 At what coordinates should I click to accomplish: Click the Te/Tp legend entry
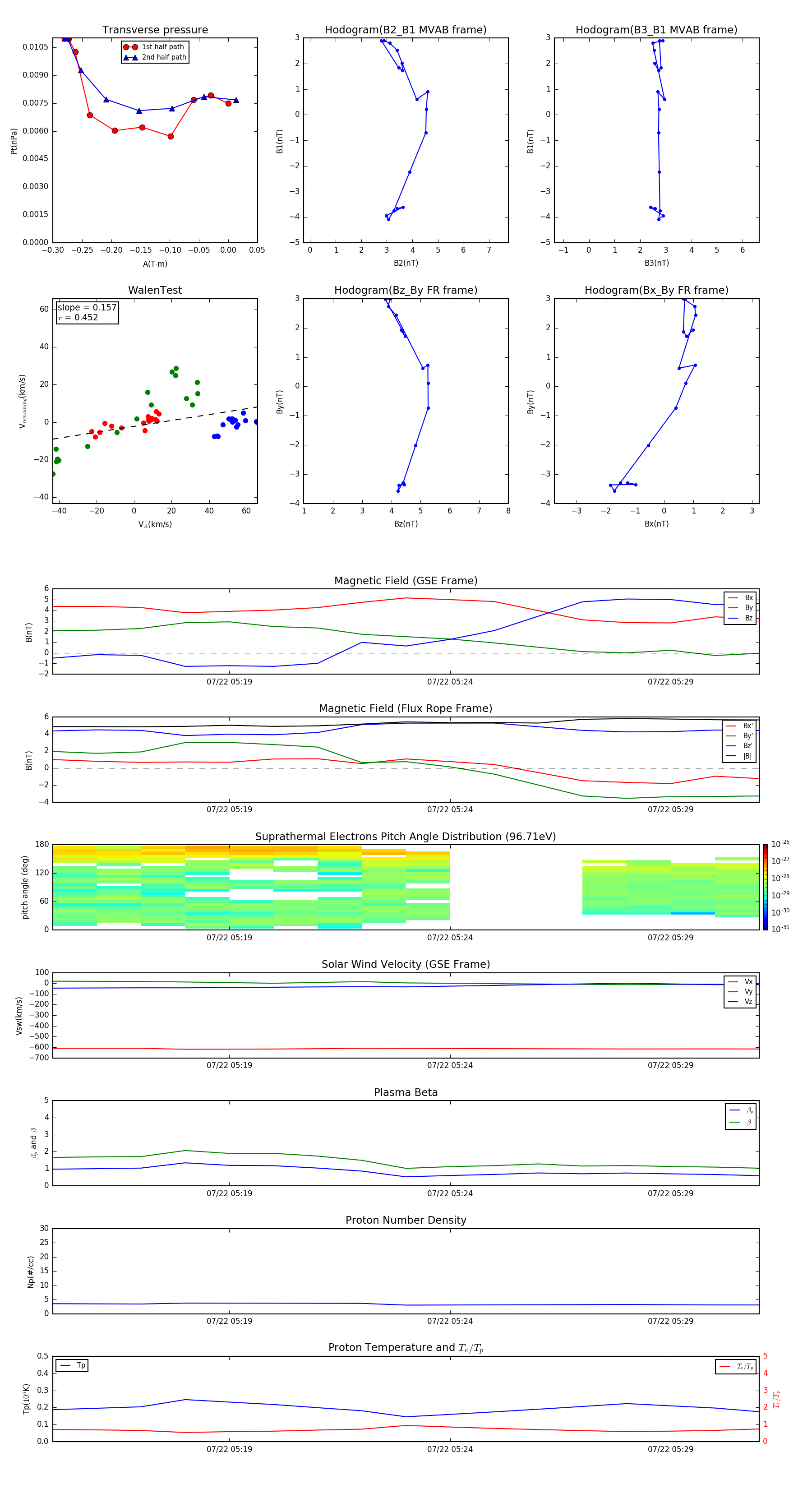736,1366
